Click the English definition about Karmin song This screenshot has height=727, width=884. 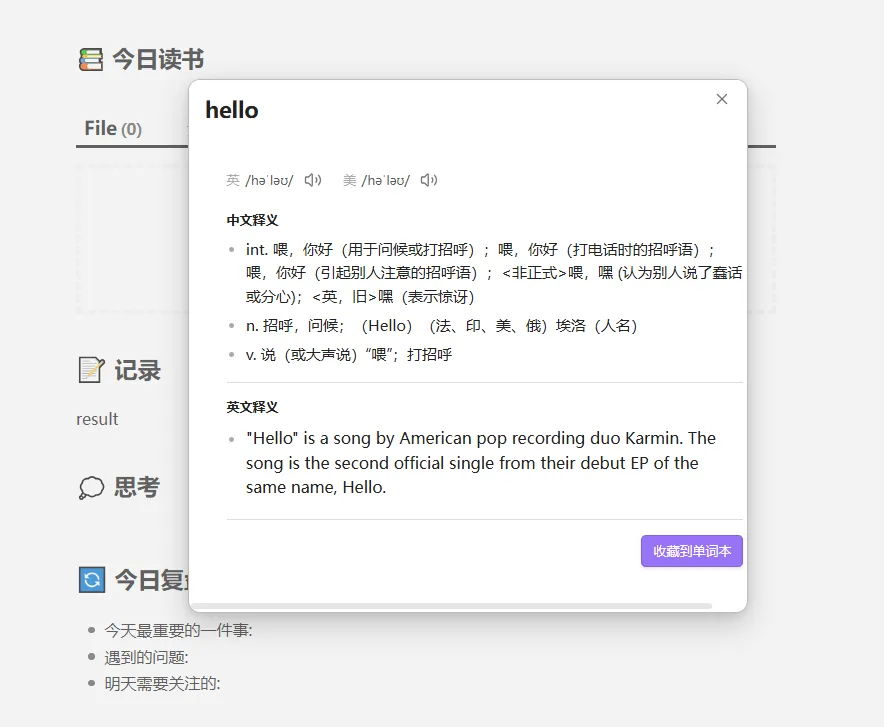tap(481, 463)
